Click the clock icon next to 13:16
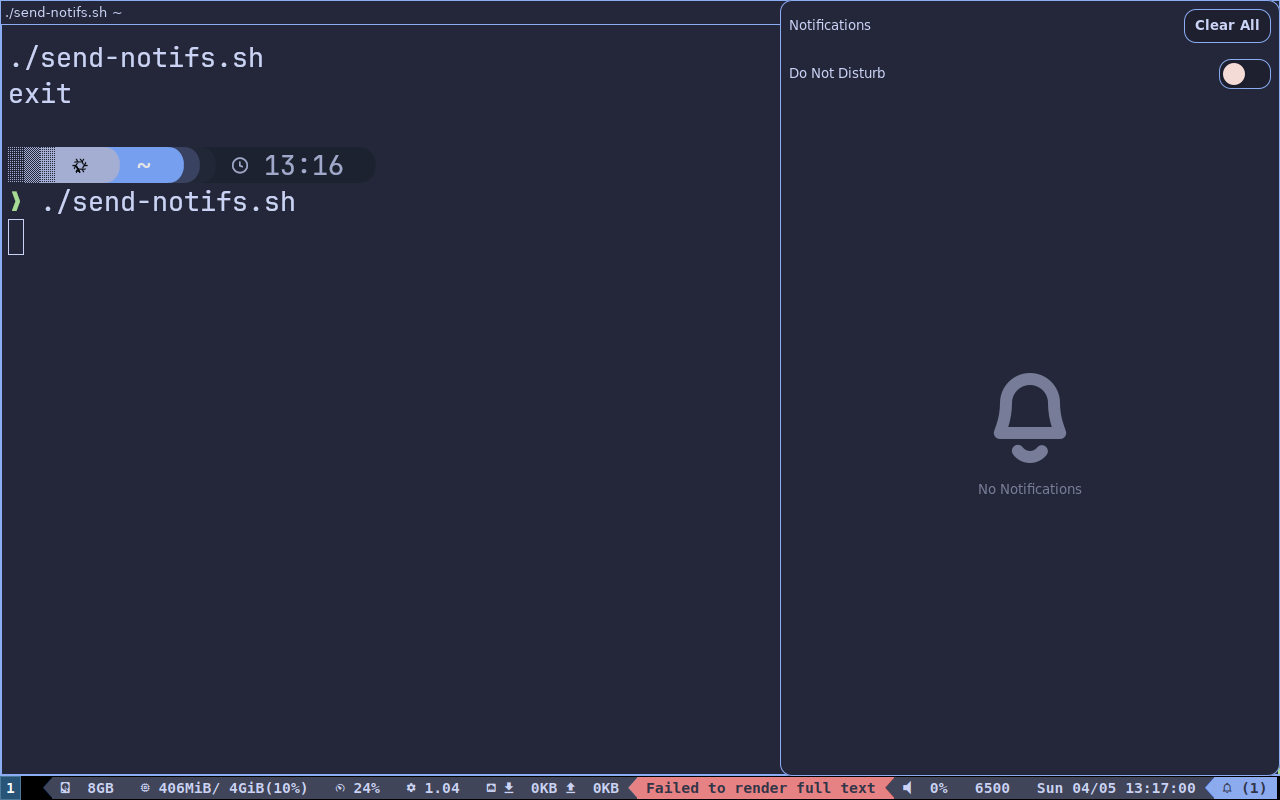 pyautogui.click(x=240, y=166)
